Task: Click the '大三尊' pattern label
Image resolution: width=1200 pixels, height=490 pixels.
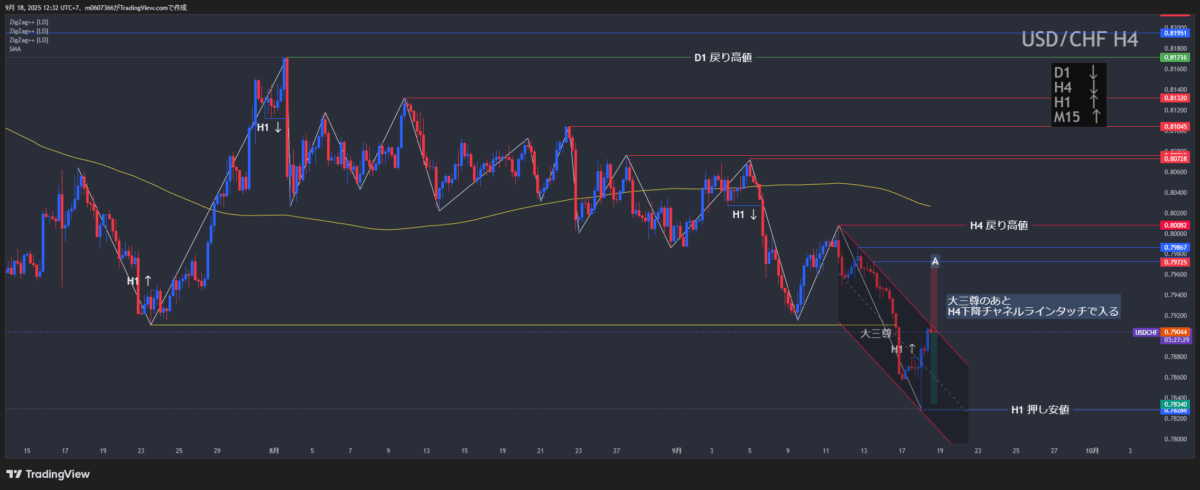Action: pyautogui.click(x=864, y=332)
